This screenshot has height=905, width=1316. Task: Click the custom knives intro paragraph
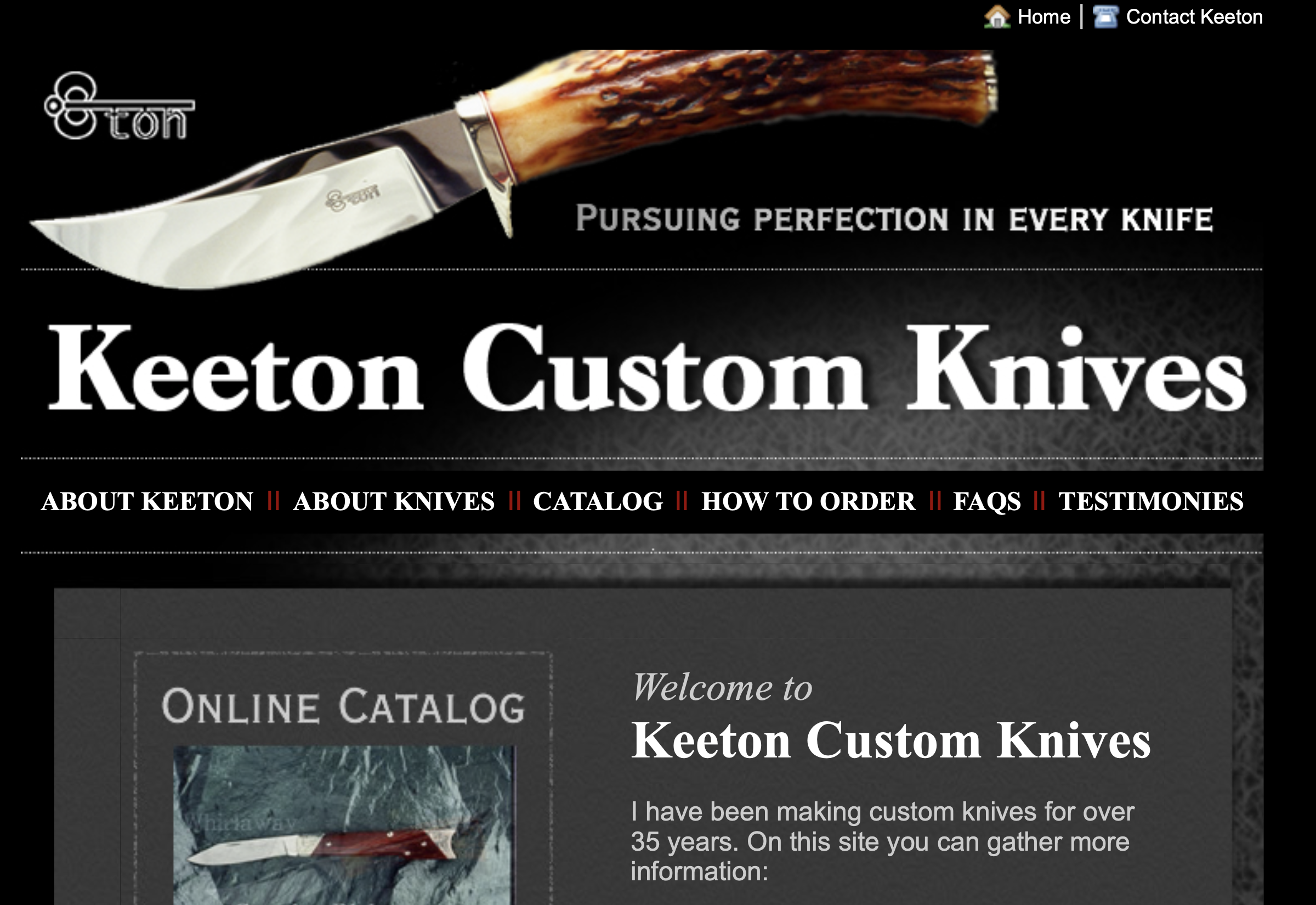(x=883, y=841)
